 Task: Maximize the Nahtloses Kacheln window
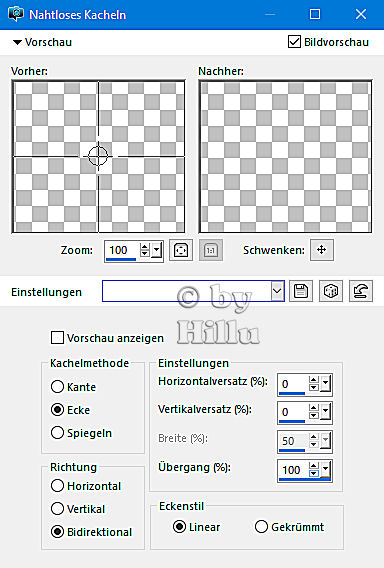(315, 14)
